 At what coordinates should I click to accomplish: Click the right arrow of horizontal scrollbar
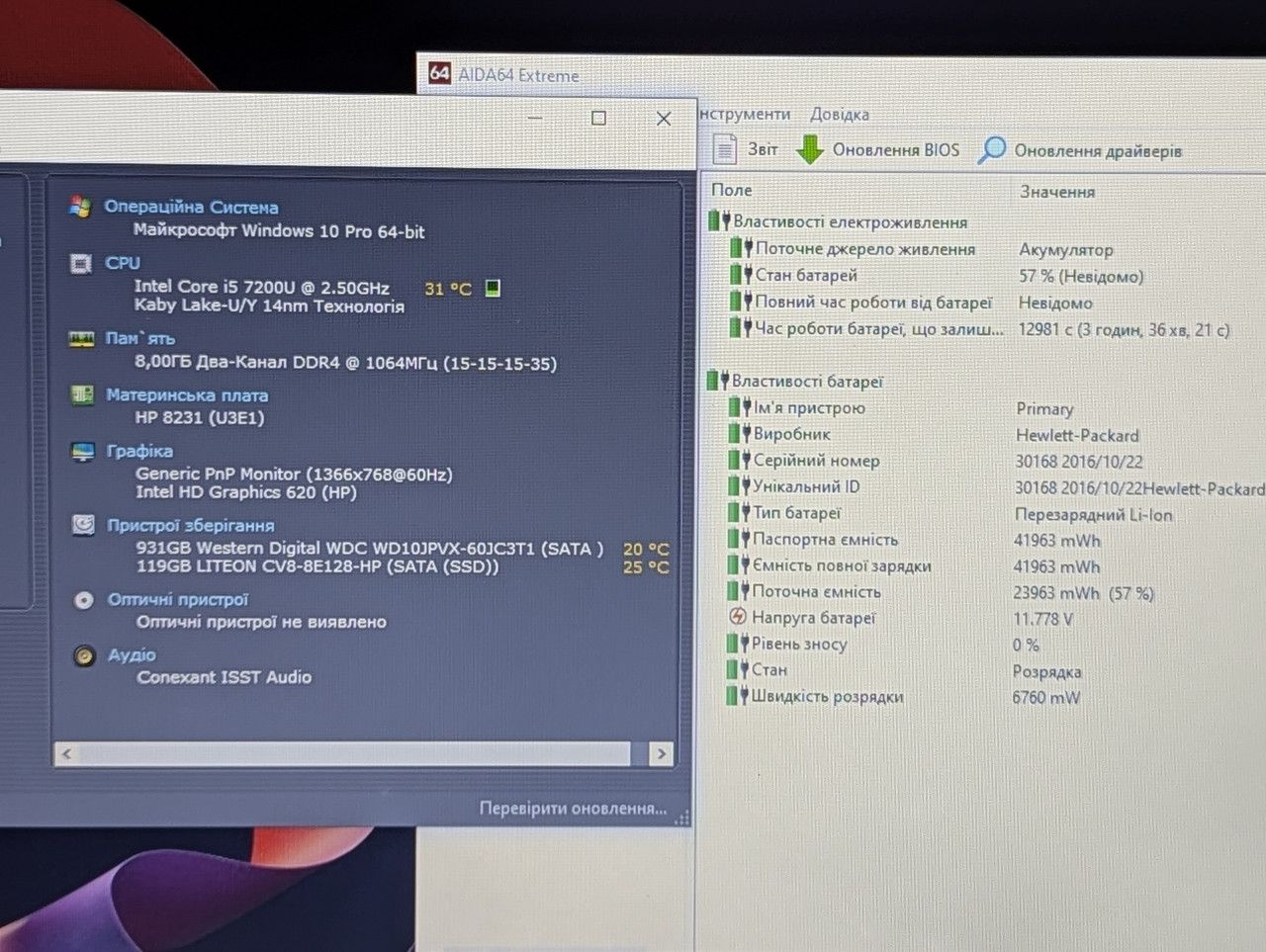tap(662, 753)
